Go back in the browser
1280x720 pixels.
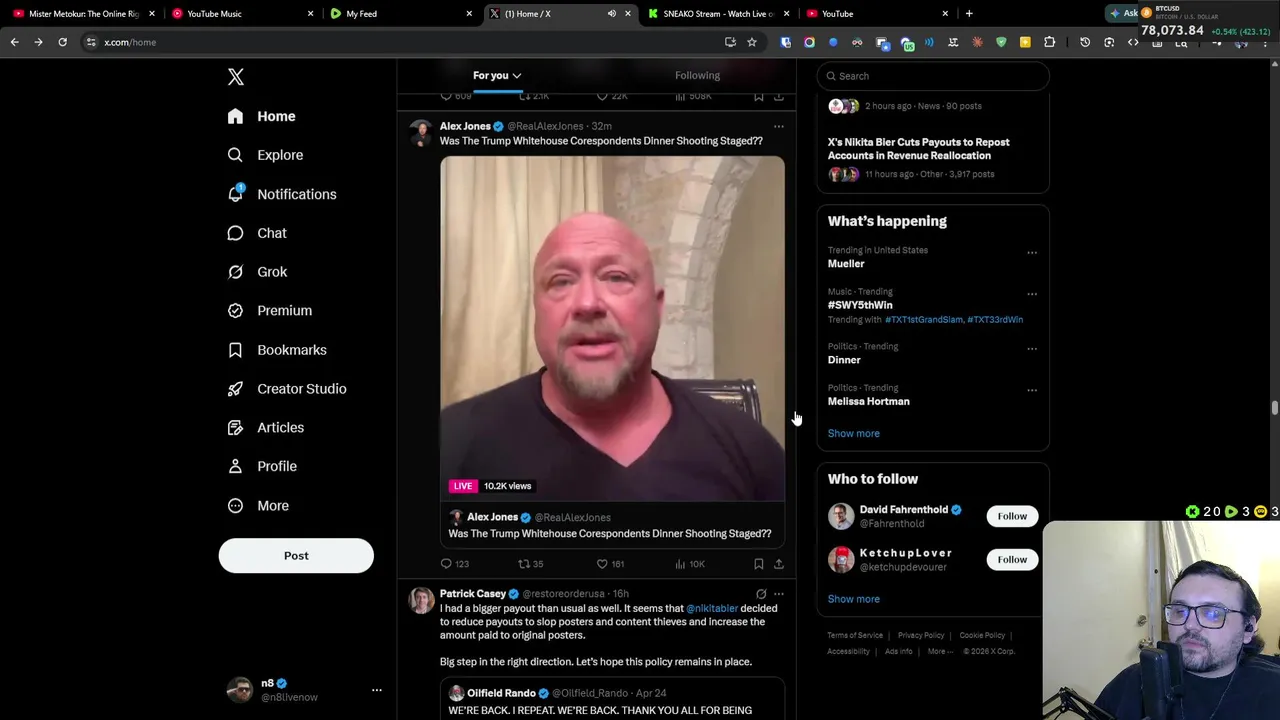click(14, 42)
